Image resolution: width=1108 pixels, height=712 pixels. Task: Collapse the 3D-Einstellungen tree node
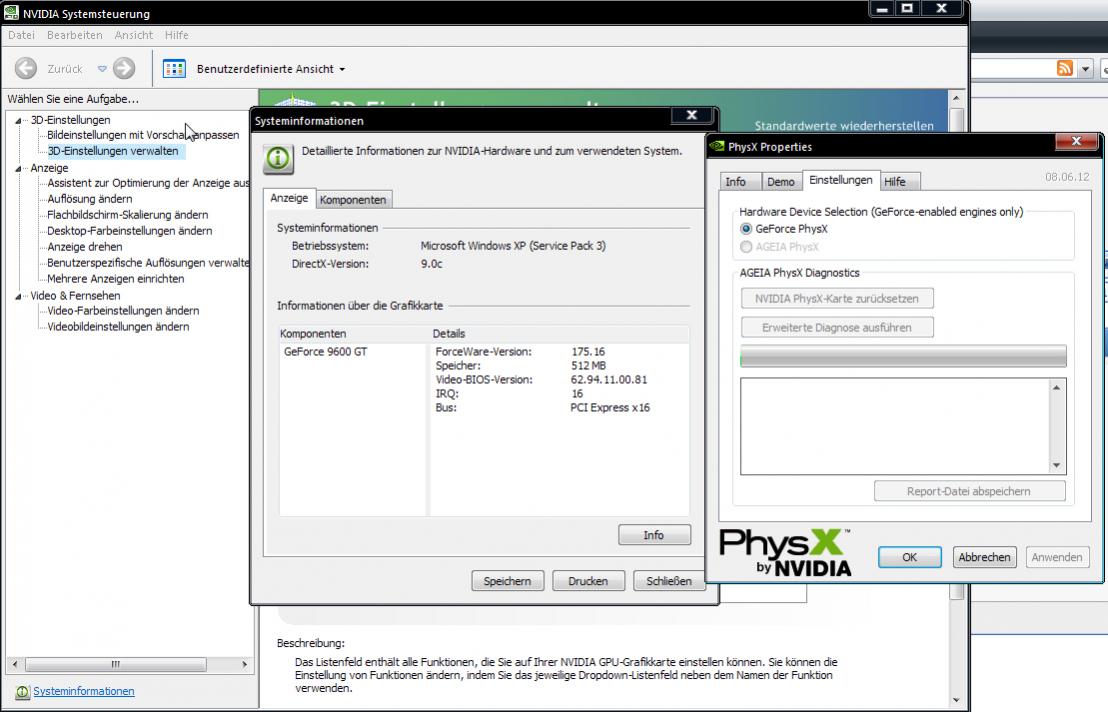18,121
